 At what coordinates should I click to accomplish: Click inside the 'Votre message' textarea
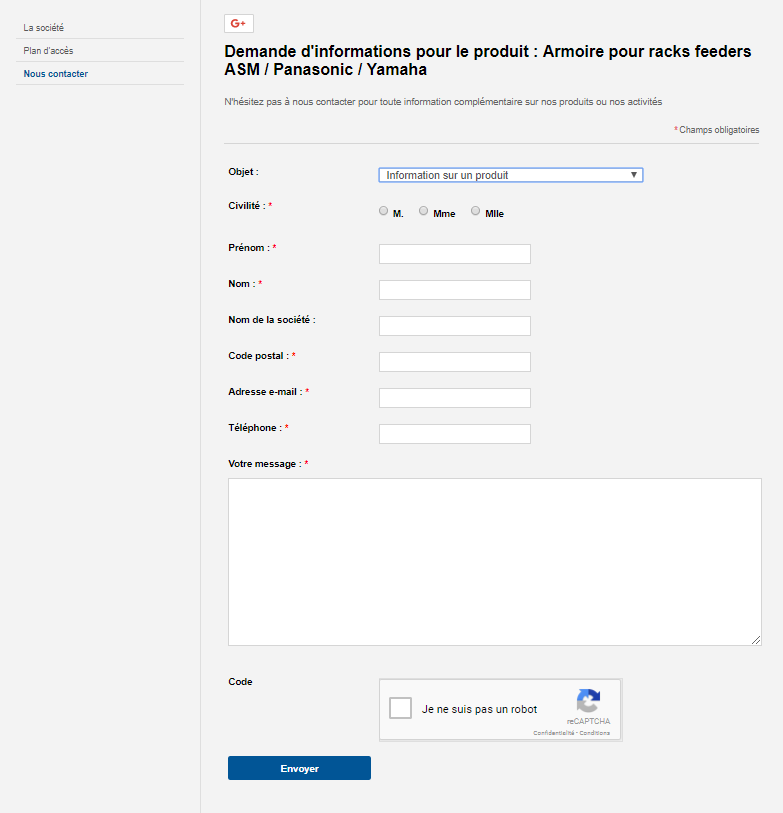[495, 562]
